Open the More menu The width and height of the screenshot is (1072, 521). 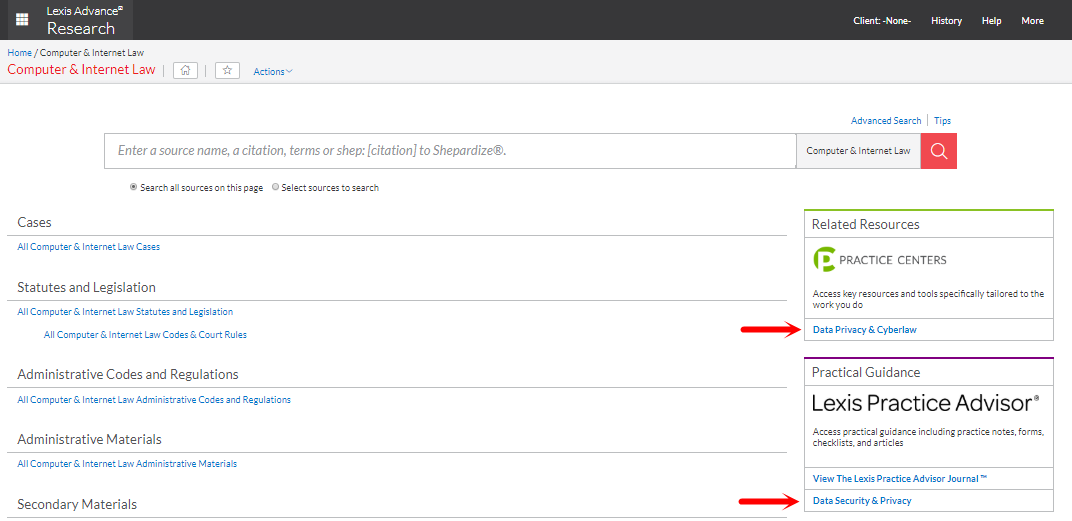pos(1032,21)
